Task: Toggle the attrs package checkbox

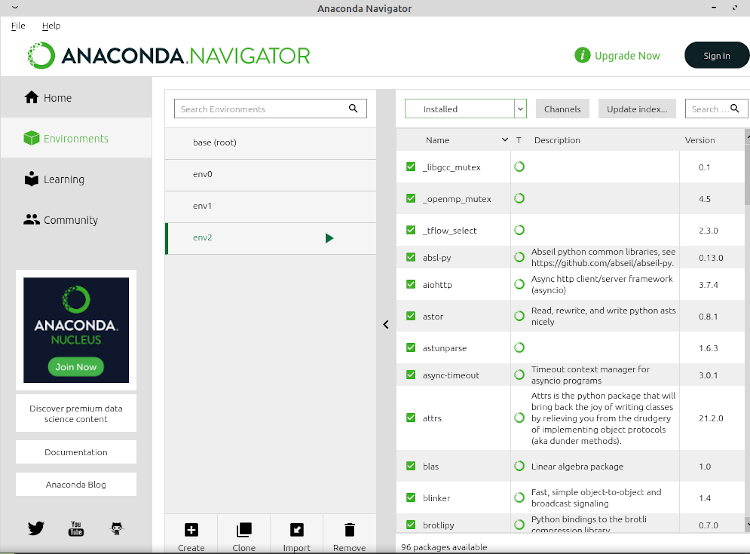Action: coord(410,418)
